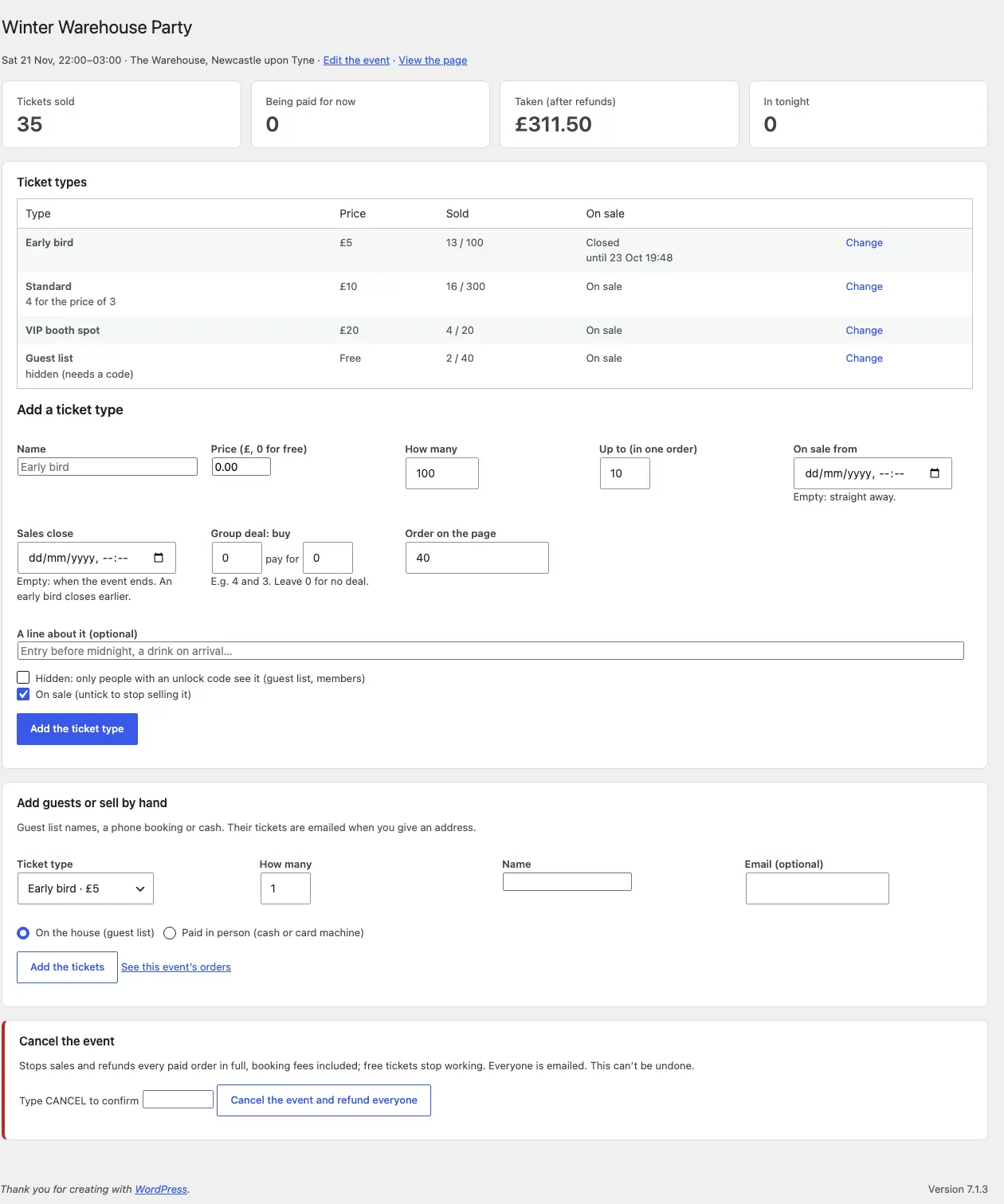Click the Sold column header
Image resolution: width=1004 pixels, height=1204 pixels.
click(x=457, y=214)
